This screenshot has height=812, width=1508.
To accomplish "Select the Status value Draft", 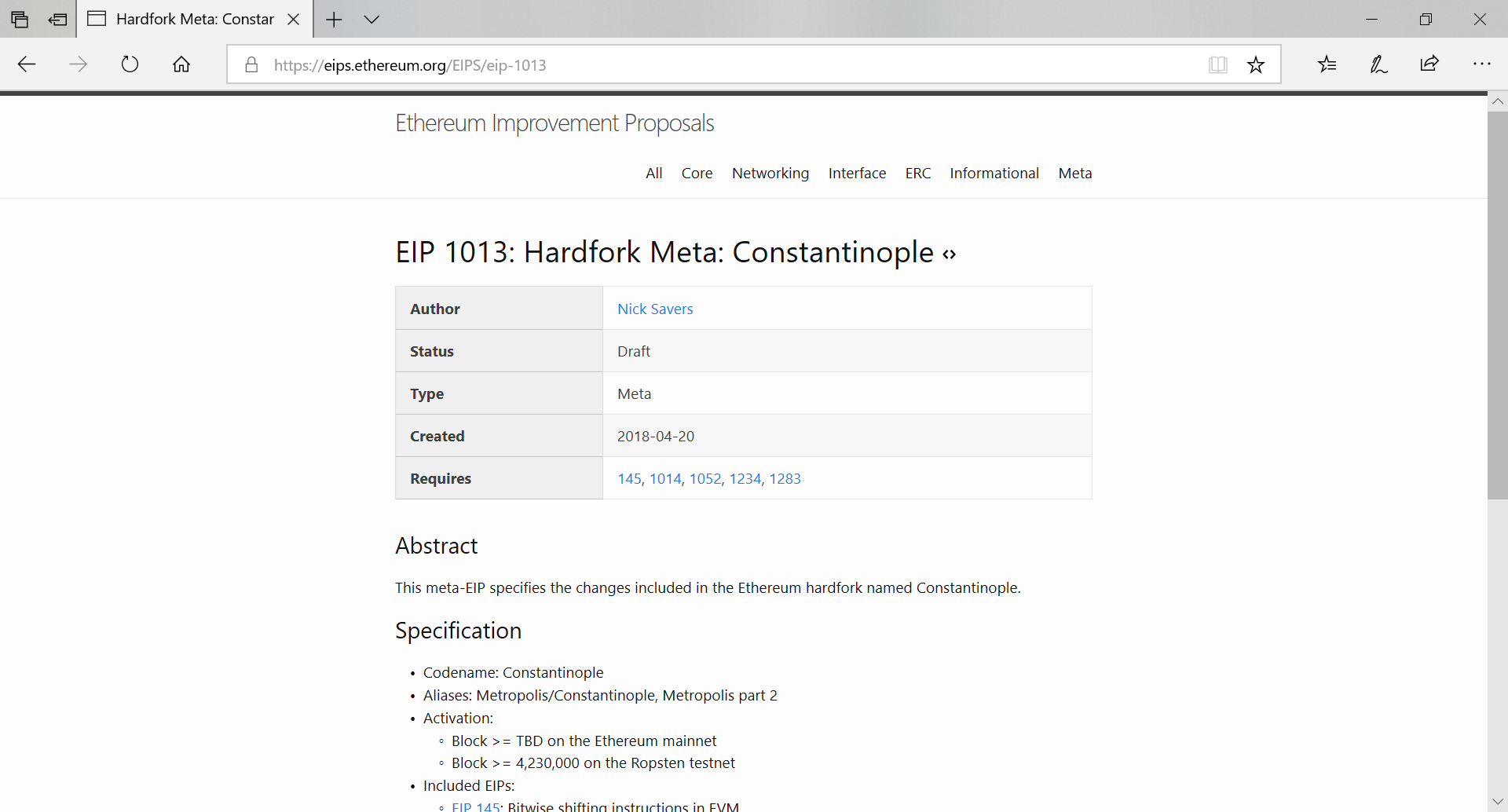I will tap(634, 352).
